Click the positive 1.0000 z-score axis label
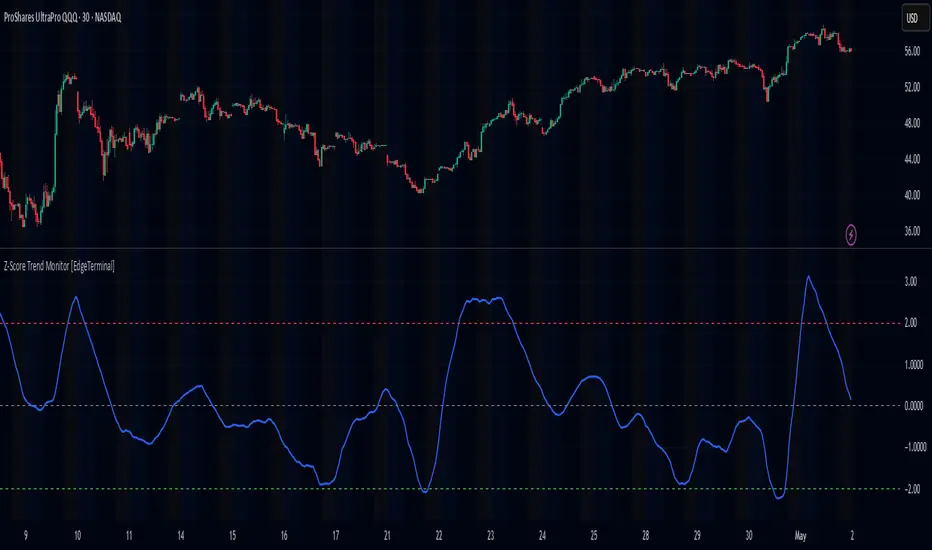932x550 pixels. [x=914, y=364]
